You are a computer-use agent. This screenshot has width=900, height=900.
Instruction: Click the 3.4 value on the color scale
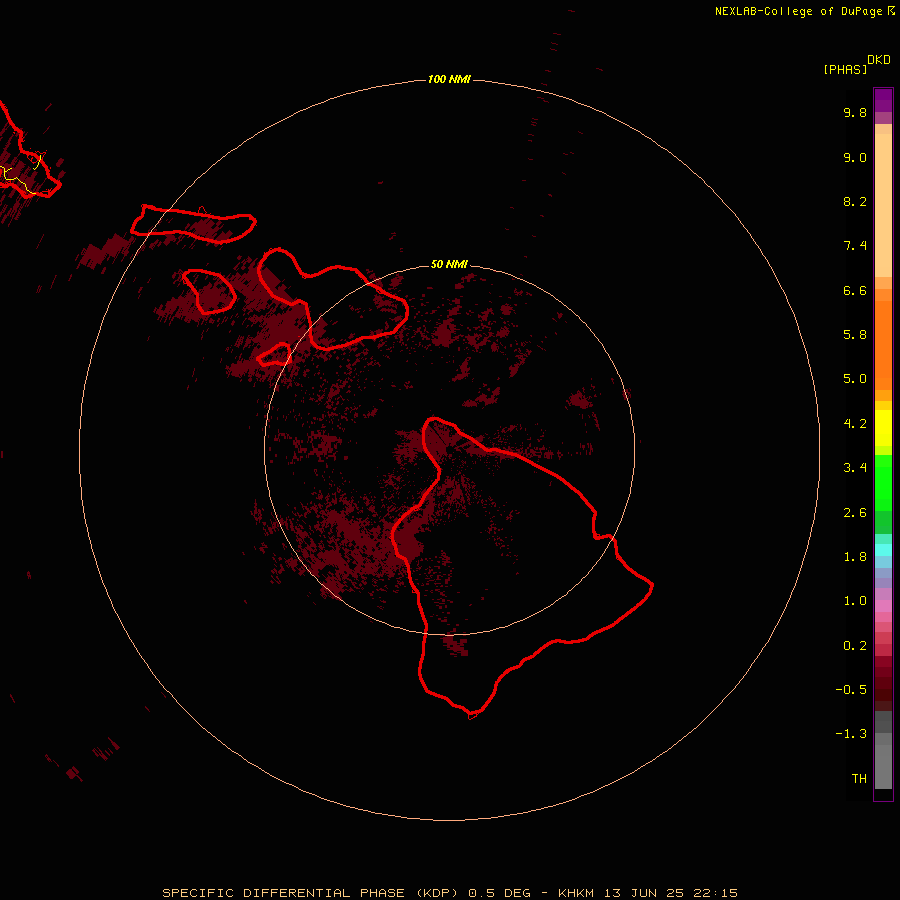coord(855,468)
